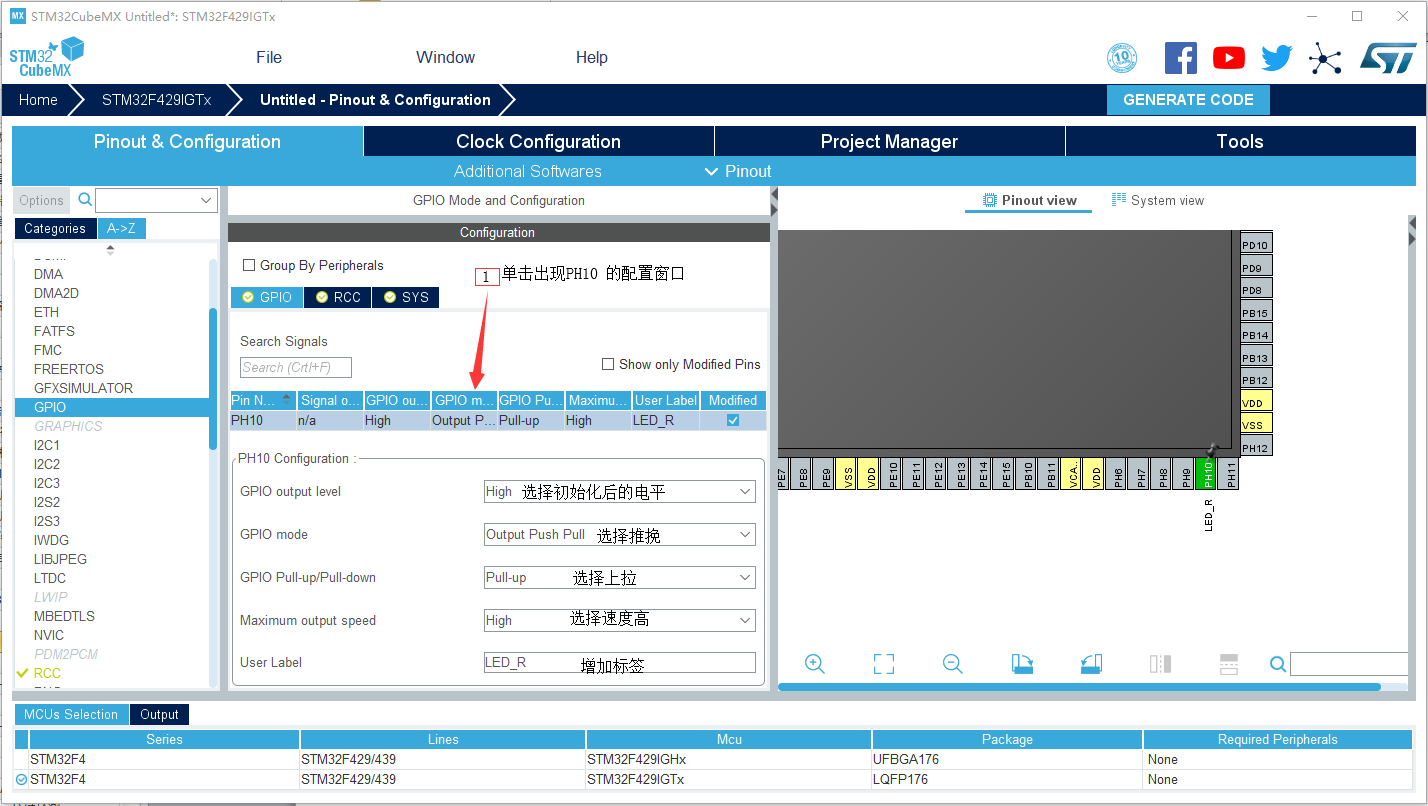
Task: Click the search icon beside Options
Action: [x=85, y=200]
